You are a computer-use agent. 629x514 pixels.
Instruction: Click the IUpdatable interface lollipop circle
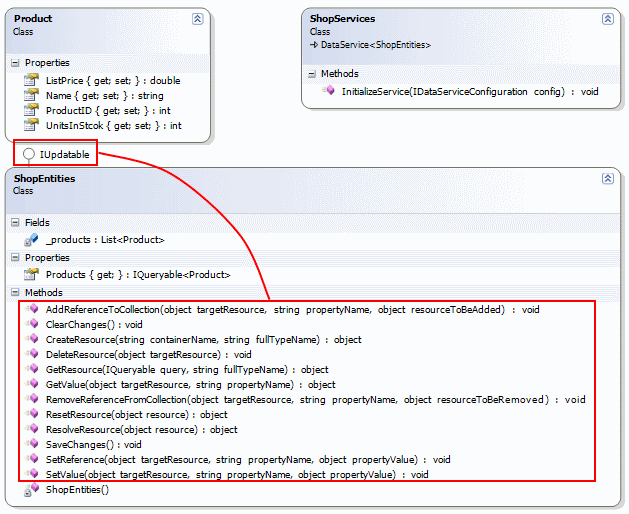coord(29,154)
